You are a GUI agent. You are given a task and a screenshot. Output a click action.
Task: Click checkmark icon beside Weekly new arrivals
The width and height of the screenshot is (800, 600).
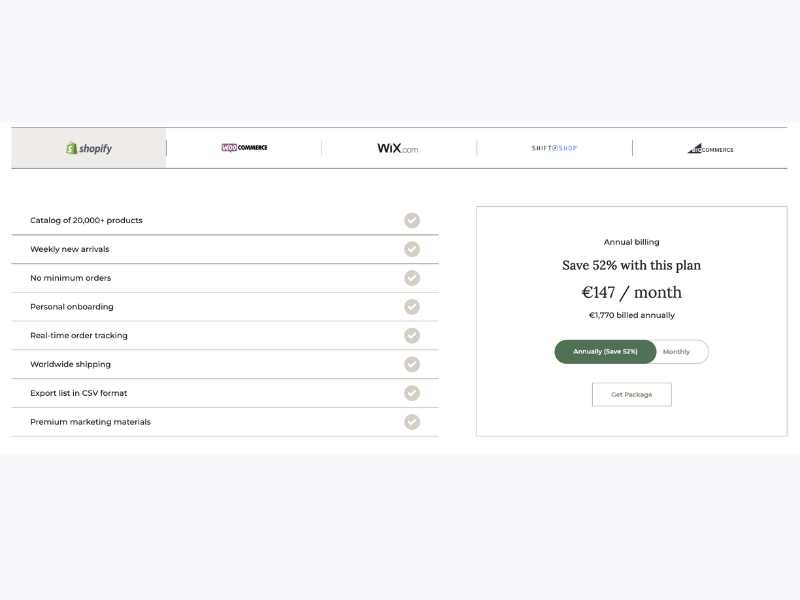point(412,249)
